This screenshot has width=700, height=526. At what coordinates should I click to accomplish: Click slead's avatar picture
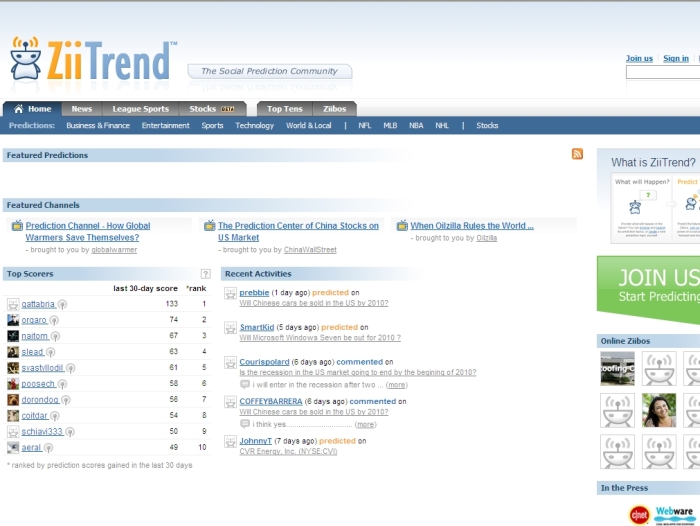tap(13, 352)
